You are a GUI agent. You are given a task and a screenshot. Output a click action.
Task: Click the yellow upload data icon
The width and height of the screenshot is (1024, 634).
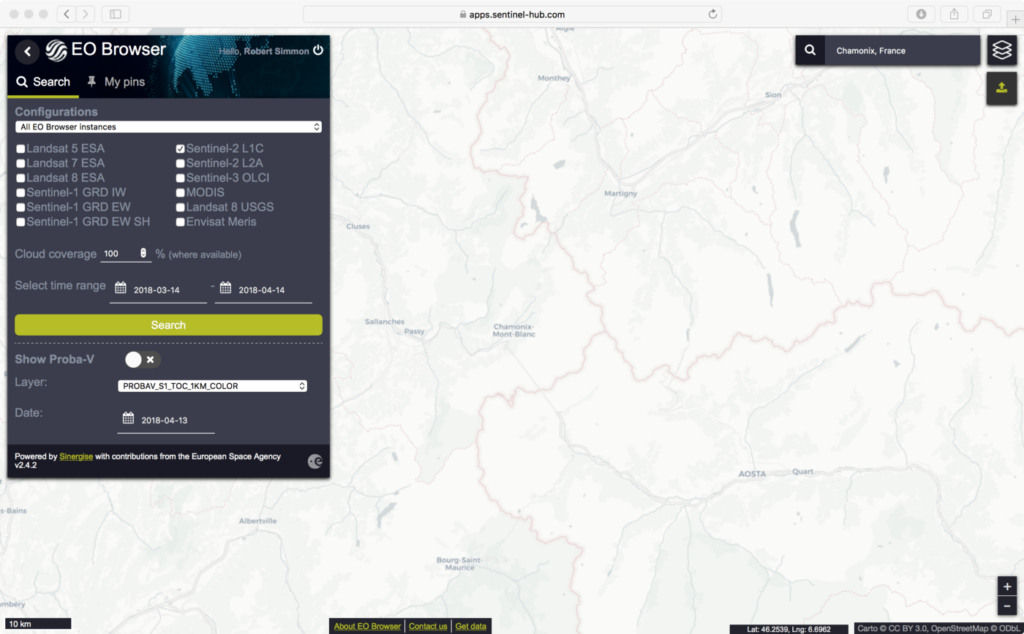pyautogui.click(x=1002, y=88)
